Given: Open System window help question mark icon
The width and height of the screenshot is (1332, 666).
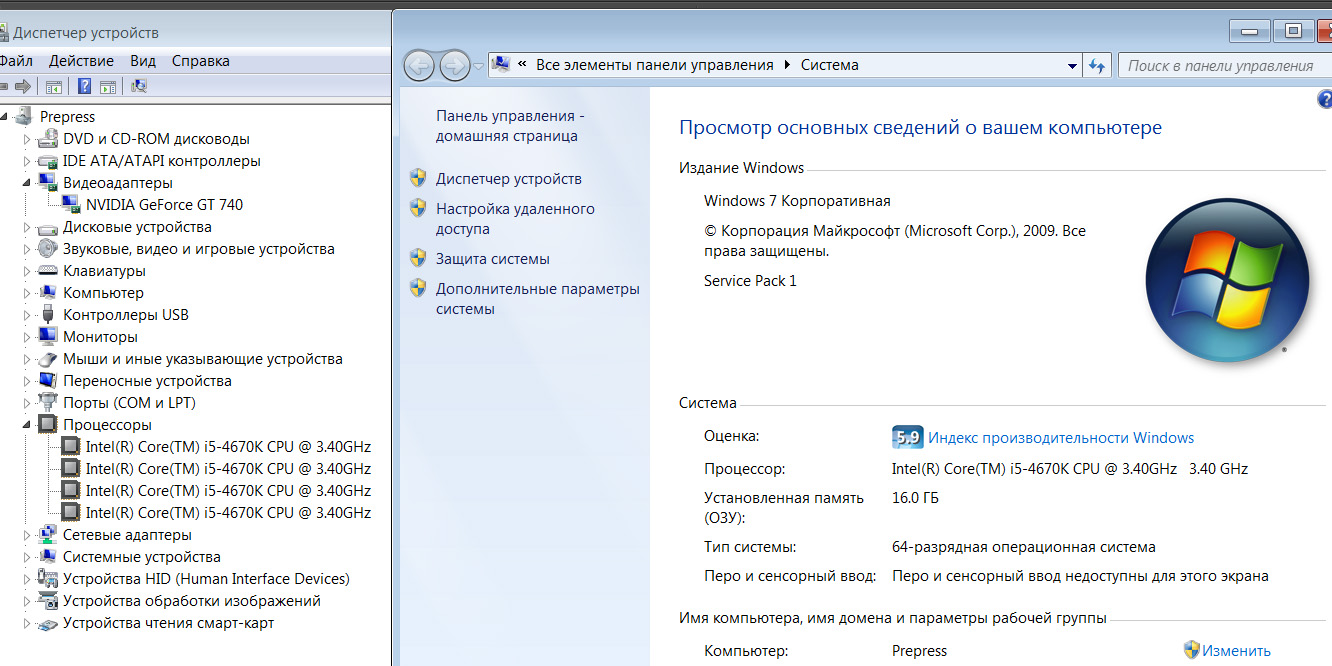Looking at the screenshot, I should [x=1325, y=99].
